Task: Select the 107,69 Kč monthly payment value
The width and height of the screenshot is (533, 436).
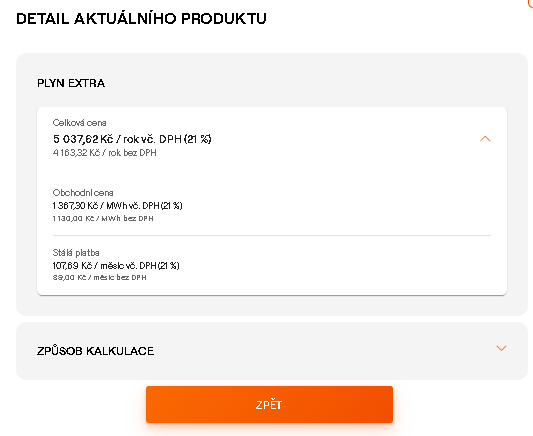Action: pyautogui.click(x=116, y=265)
